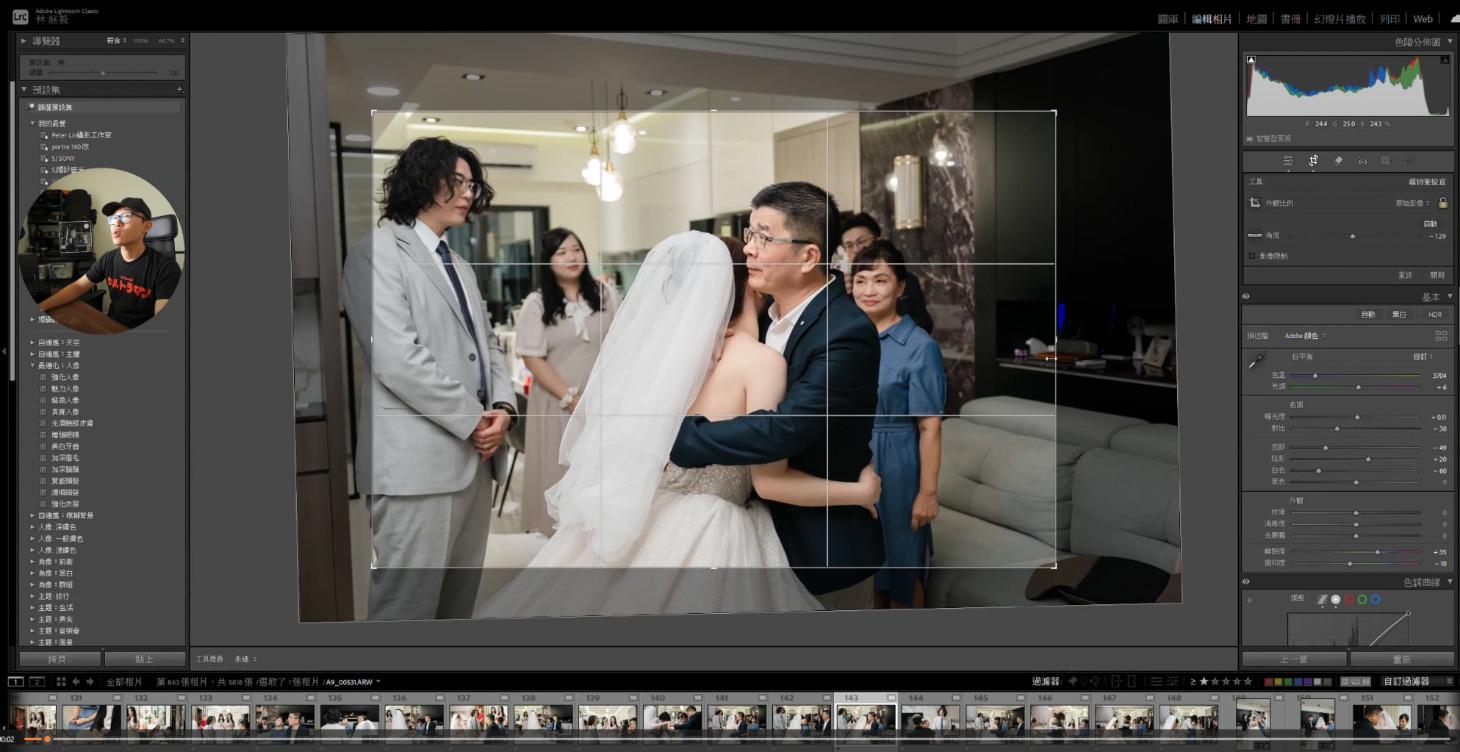
Task: Toggle the Basic panel visibility eye
Action: (1246, 297)
